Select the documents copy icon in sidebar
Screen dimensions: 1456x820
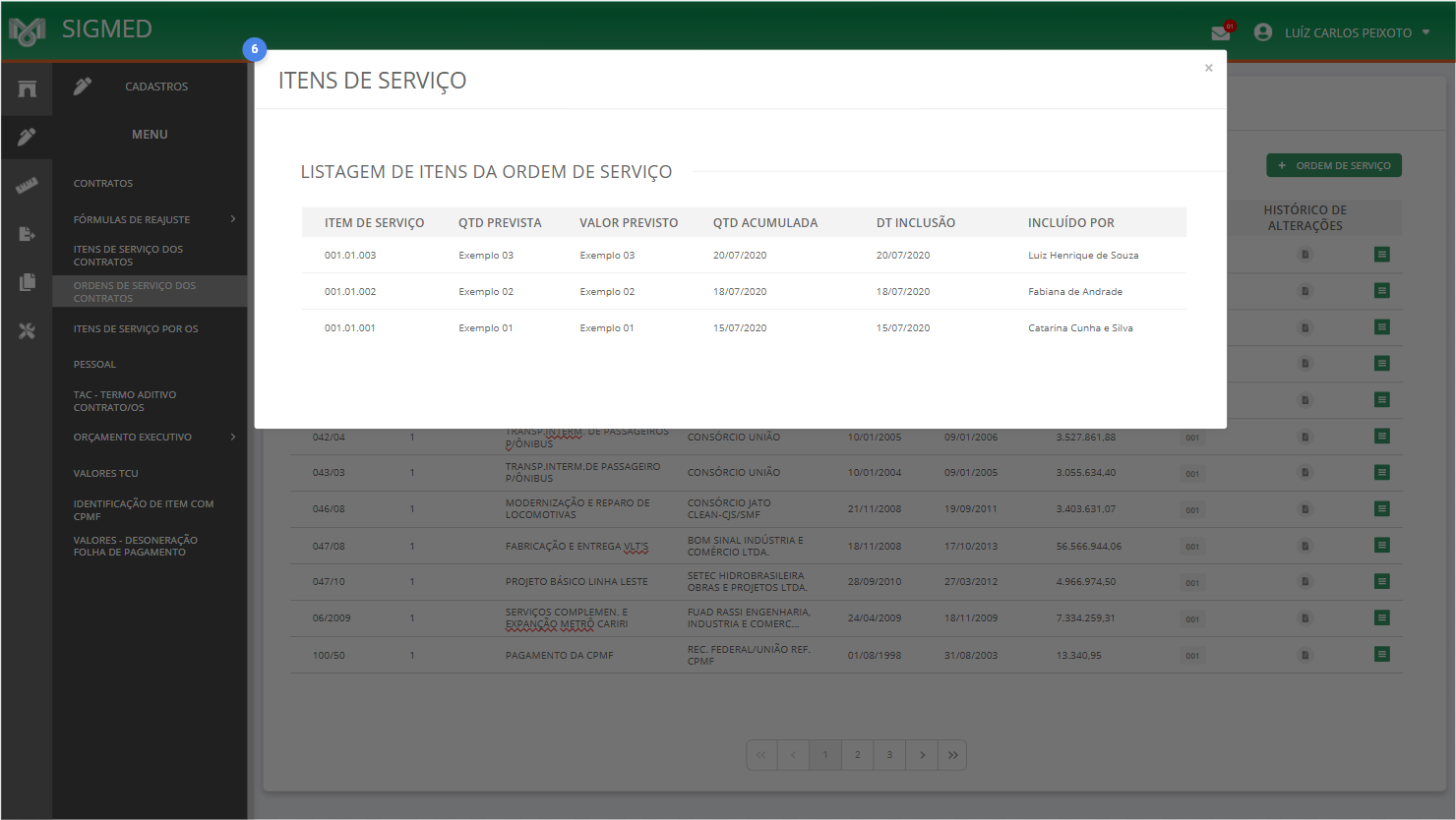coord(27,282)
